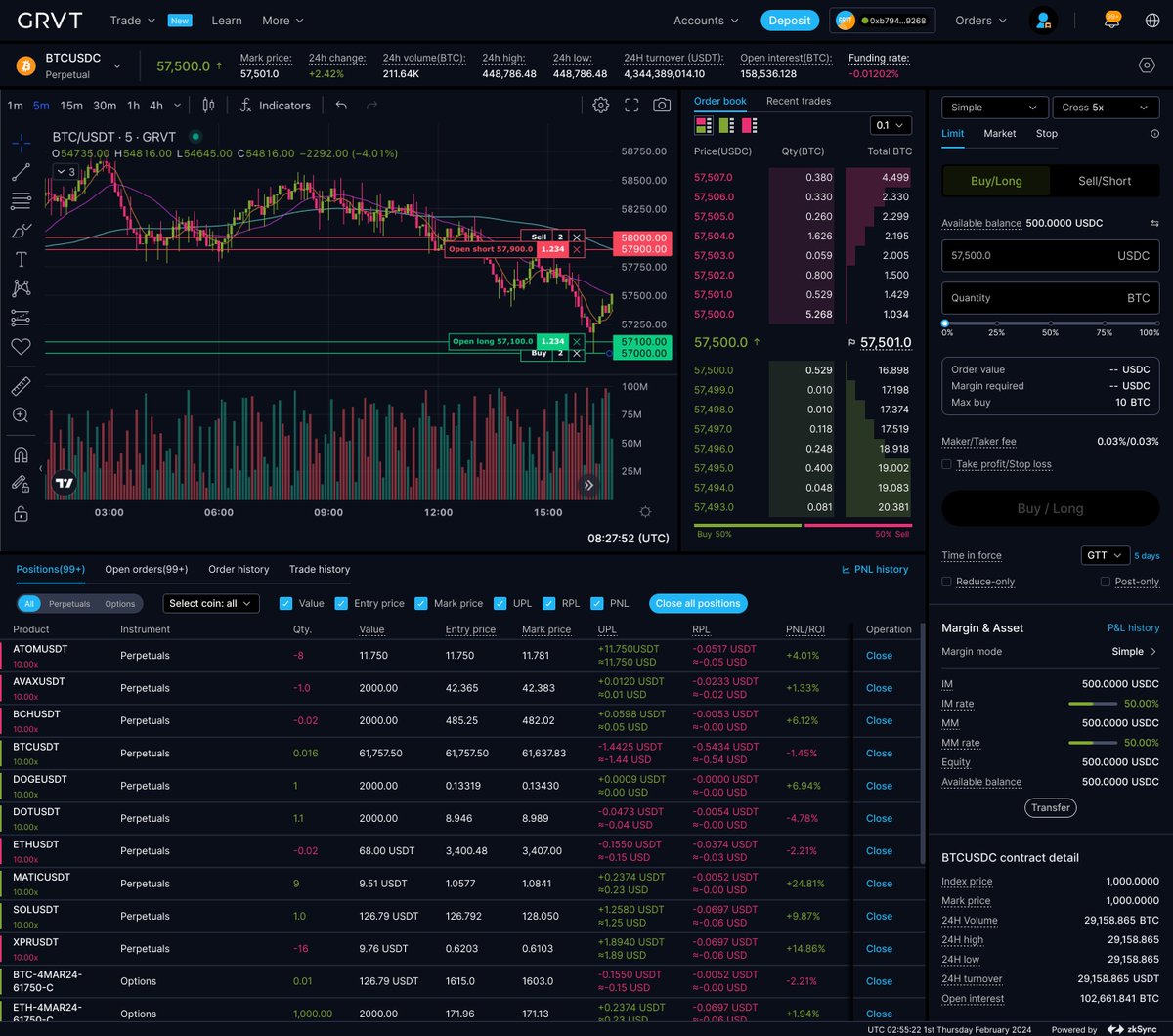Open the candlestick chart type selector
This screenshot has width=1173, height=1036.
tap(208, 106)
